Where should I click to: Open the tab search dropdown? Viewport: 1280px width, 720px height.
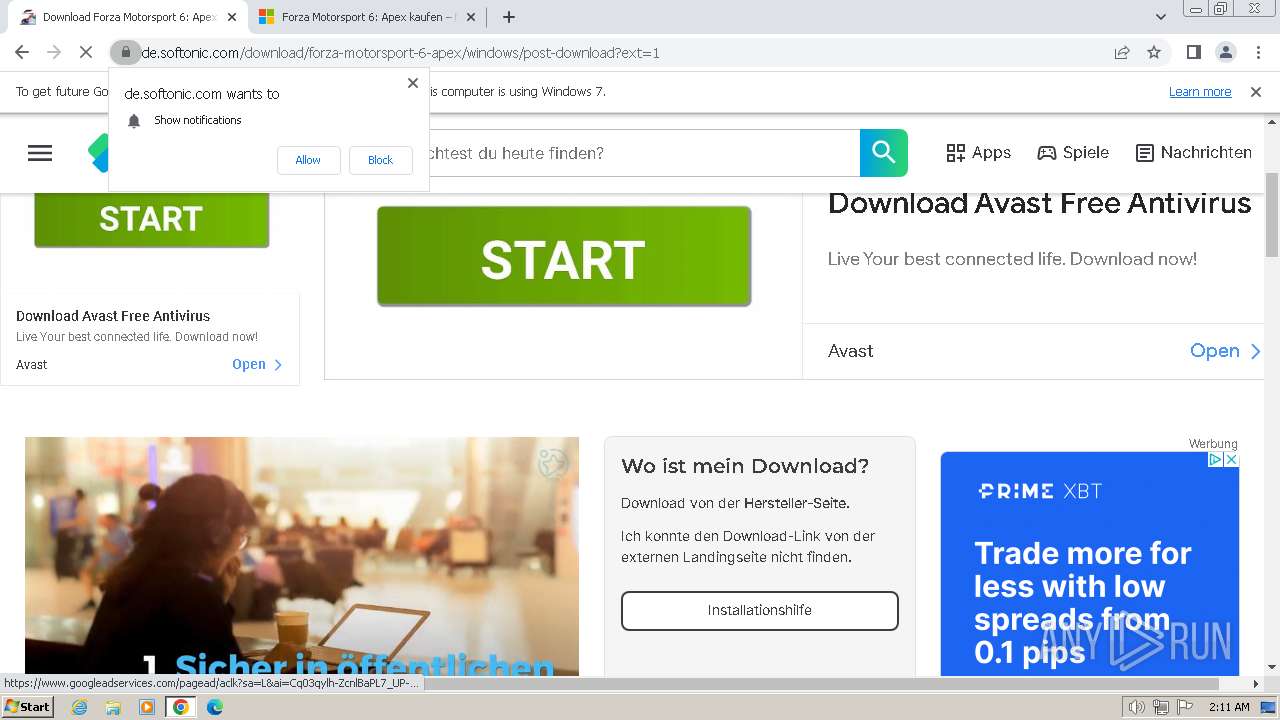pyautogui.click(x=1160, y=17)
